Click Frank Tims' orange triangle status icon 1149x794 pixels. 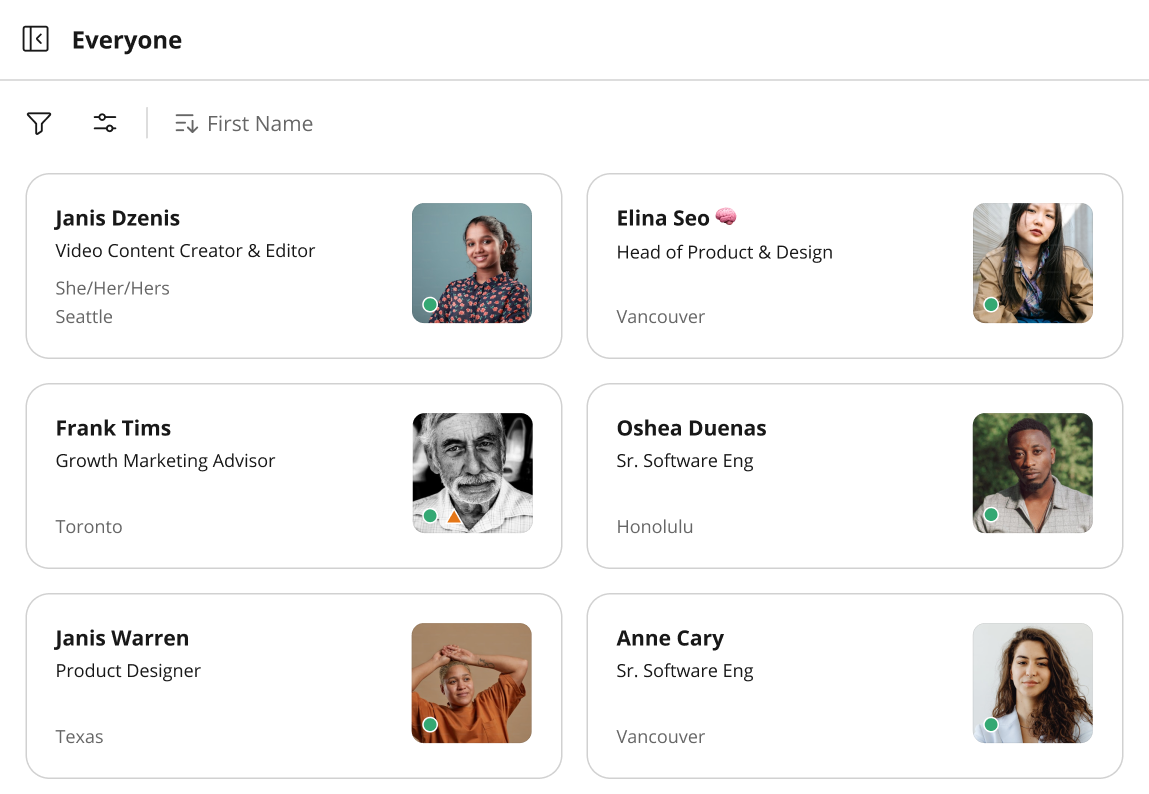pyautogui.click(x=454, y=517)
